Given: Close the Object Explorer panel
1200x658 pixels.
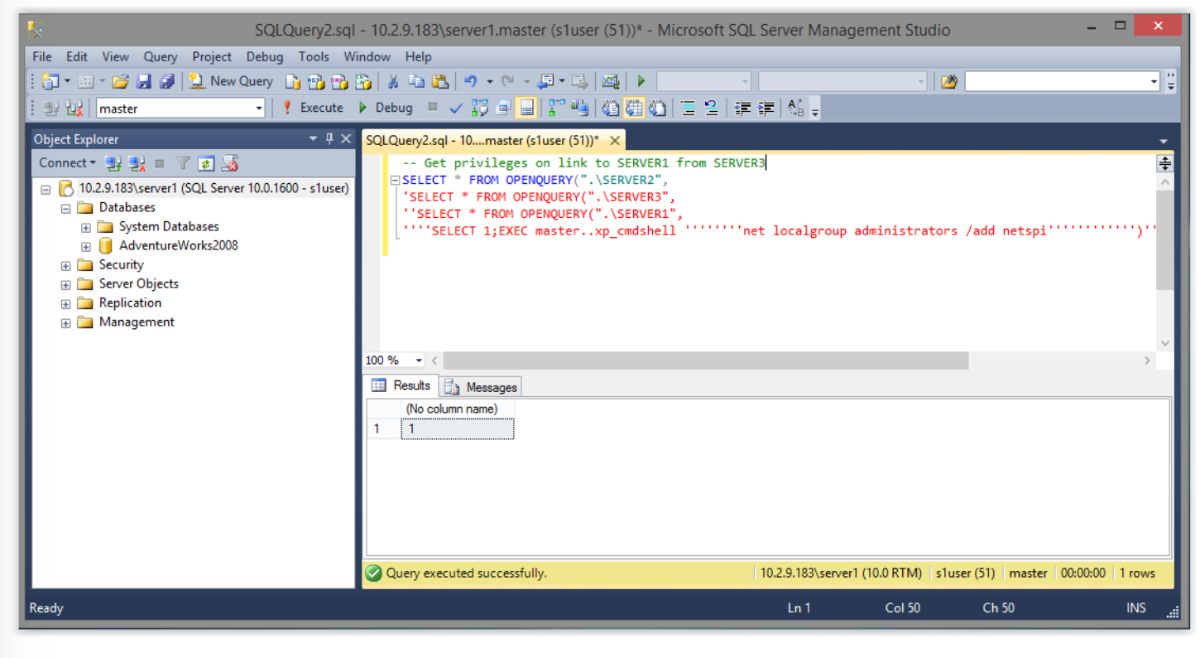Looking at the screenshot, I should [346, 139].
